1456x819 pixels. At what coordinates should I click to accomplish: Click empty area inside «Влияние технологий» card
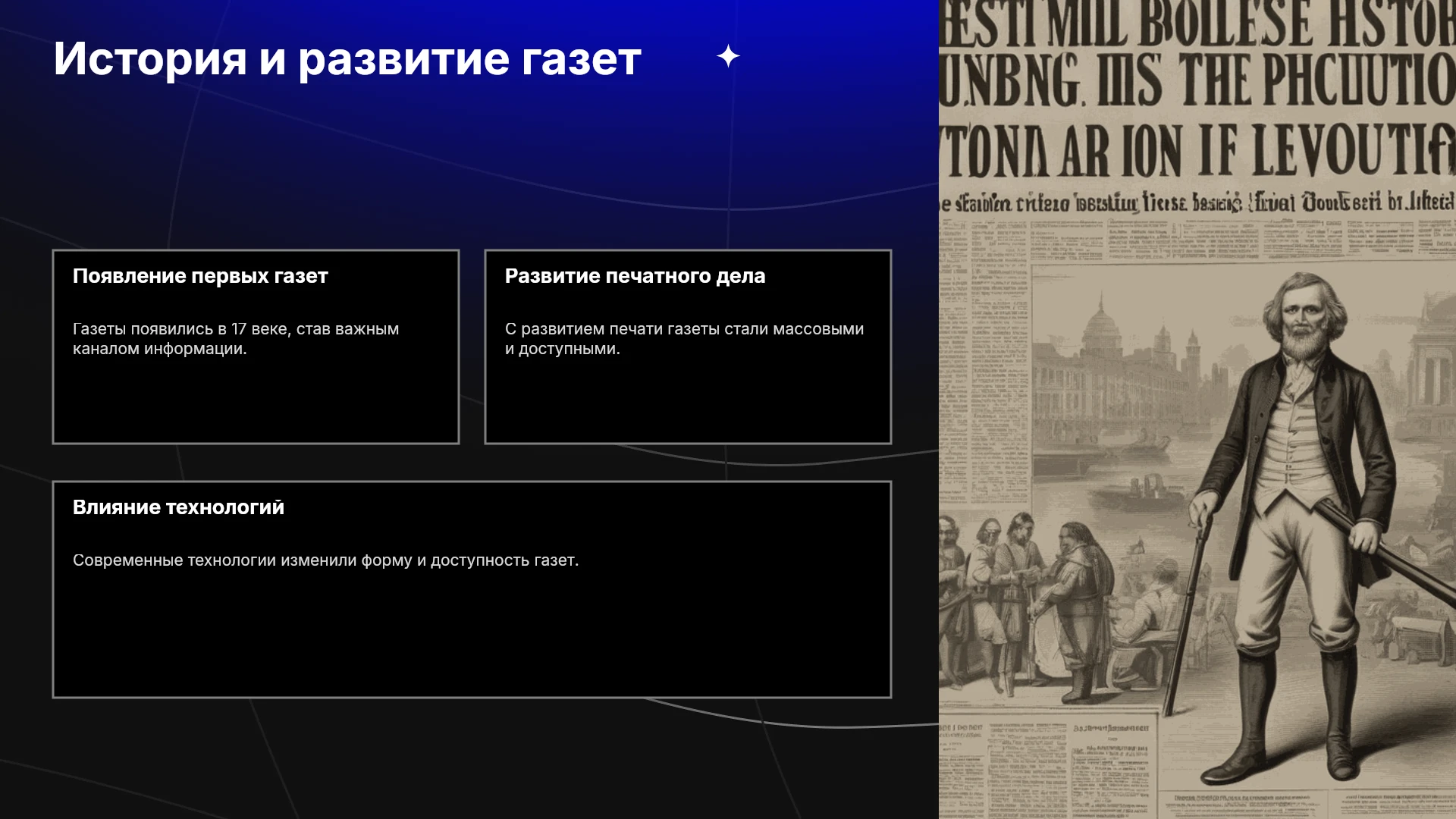pos(472,637)
